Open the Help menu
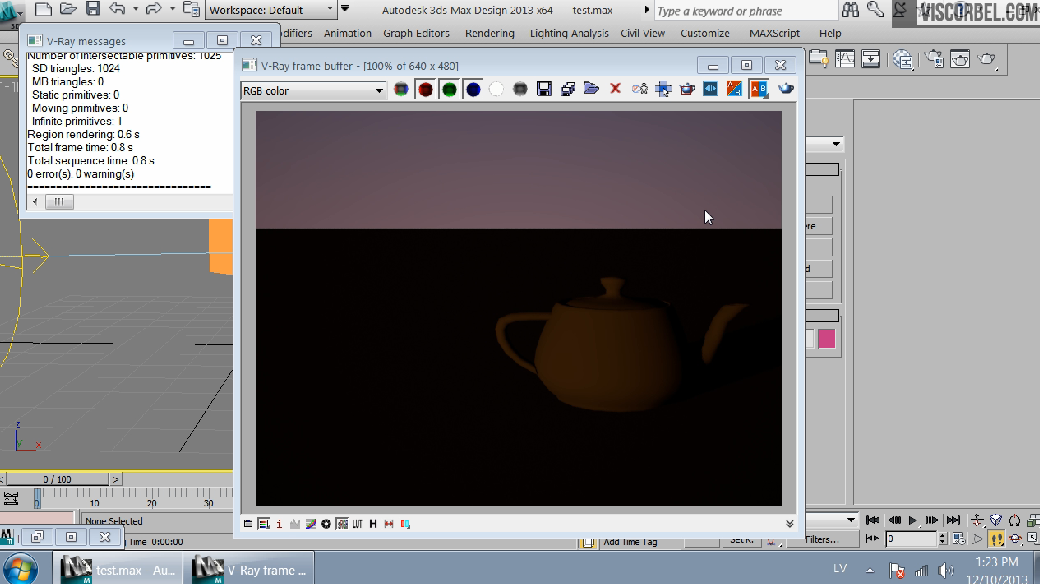 pyautogui.click(x=830, y=33)
